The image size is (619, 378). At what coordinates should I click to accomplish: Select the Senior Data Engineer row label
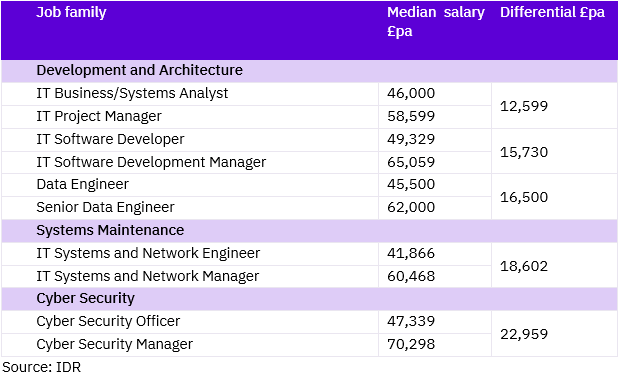tap(105, 208)
